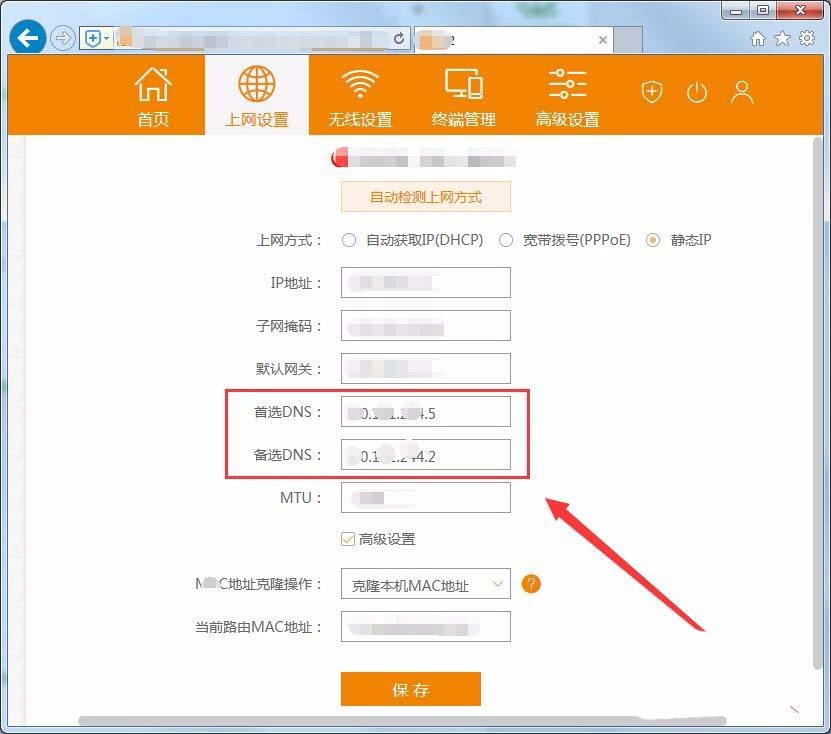Open the 克隆本机MAC地址 dropdown
Image resolution: width=831 pixels, height=734 pixels.
click(425, 583)
